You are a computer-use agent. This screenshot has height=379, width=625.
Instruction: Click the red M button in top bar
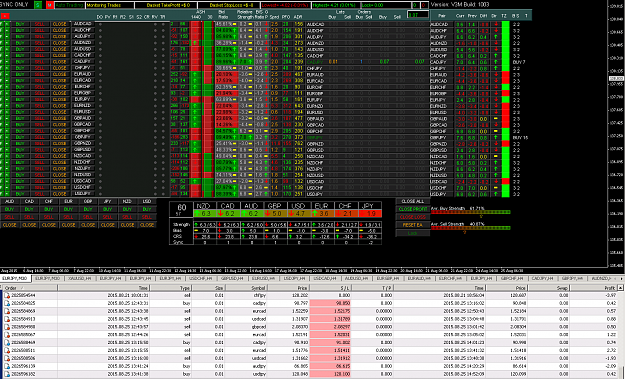(x=50, y=5)
